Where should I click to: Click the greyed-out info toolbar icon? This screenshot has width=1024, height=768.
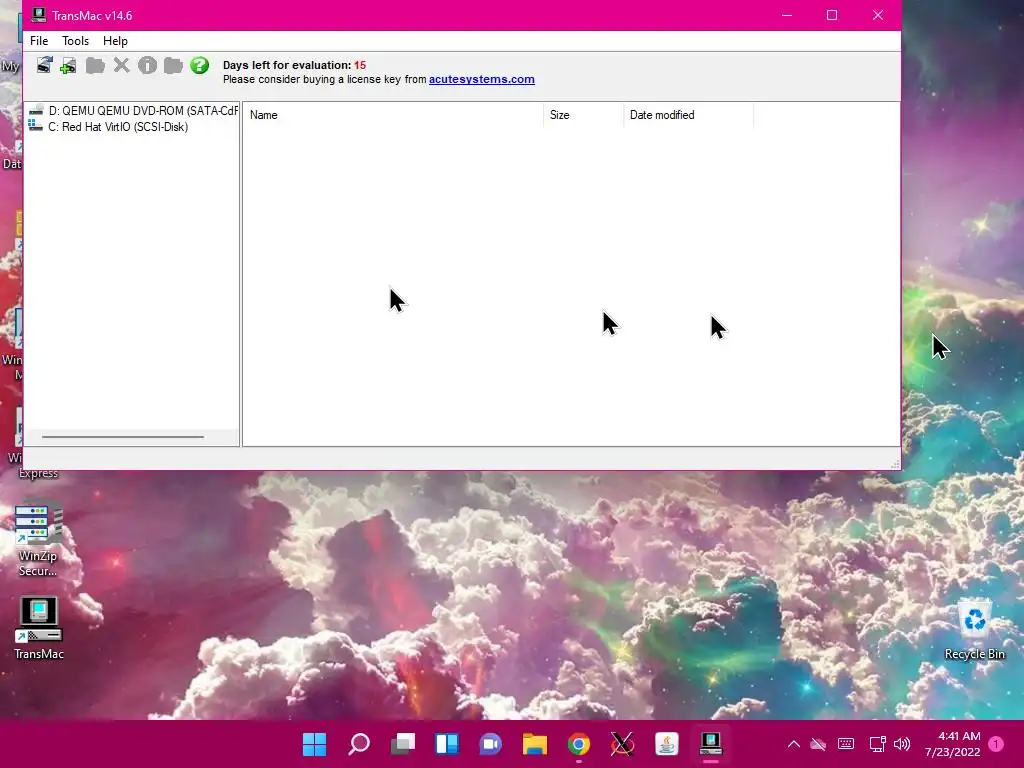tap(148, 65)
